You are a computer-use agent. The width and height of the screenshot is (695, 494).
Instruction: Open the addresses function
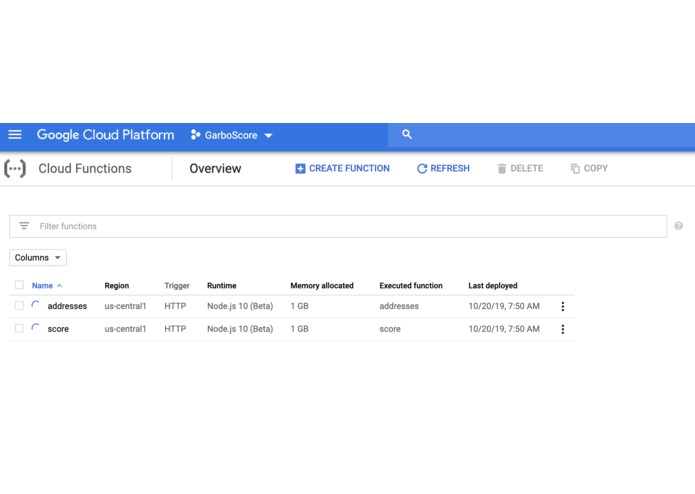pos(67,306)
